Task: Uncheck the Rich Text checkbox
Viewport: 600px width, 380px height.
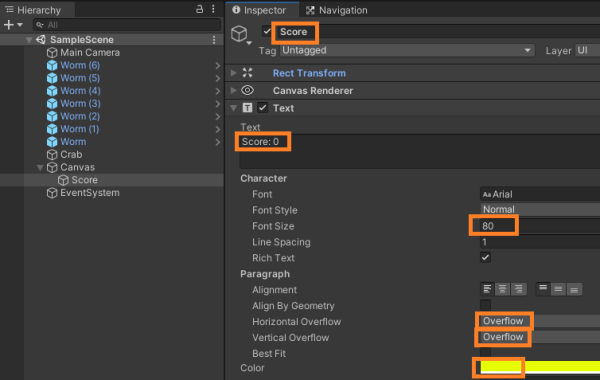Action: 485,258
